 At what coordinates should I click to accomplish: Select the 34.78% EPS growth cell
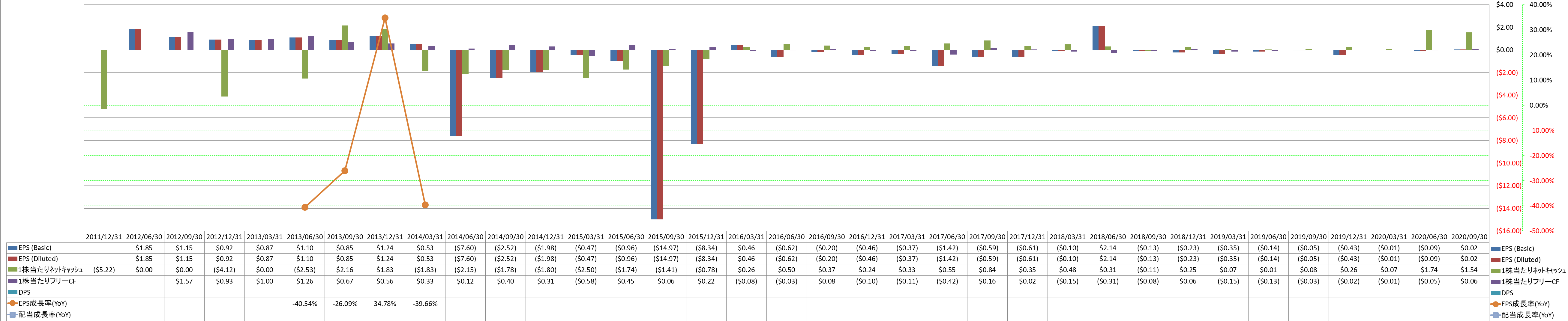[x=385, y=303]
